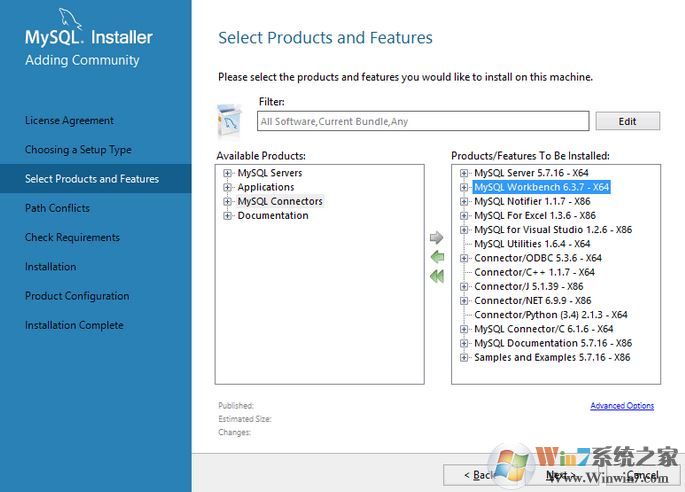Select MySQL Servers in Available Products
685x492 pixels.
(270, 173)
